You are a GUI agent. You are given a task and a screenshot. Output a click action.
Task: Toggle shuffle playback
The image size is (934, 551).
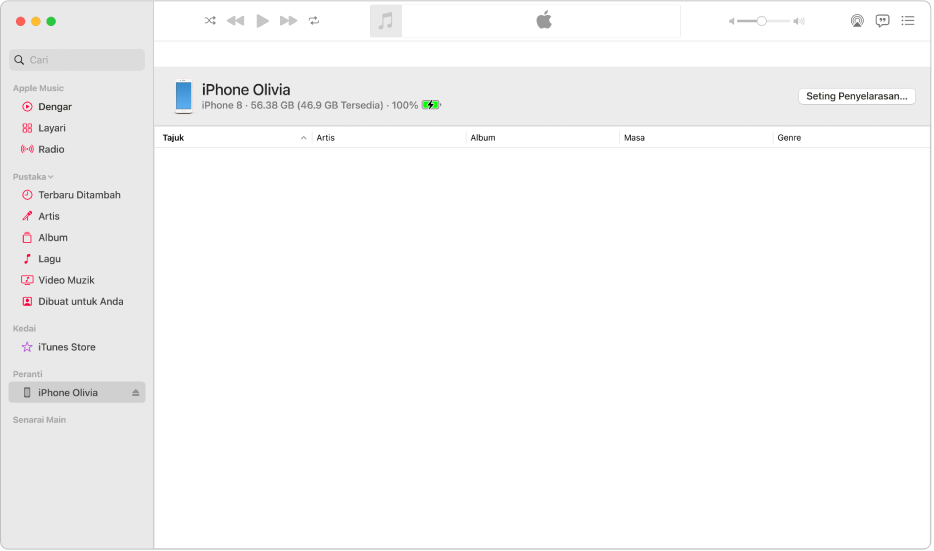click(x=210, y=21)
